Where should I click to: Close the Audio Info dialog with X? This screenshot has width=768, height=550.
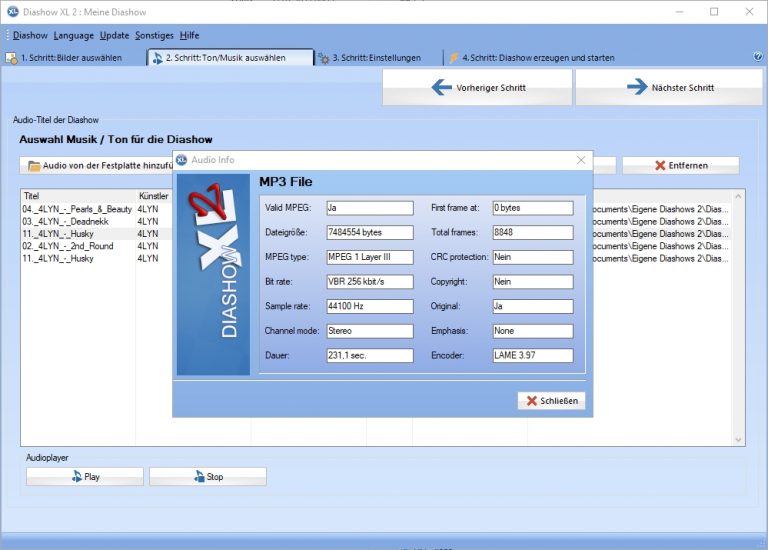[x=581, y=160]
